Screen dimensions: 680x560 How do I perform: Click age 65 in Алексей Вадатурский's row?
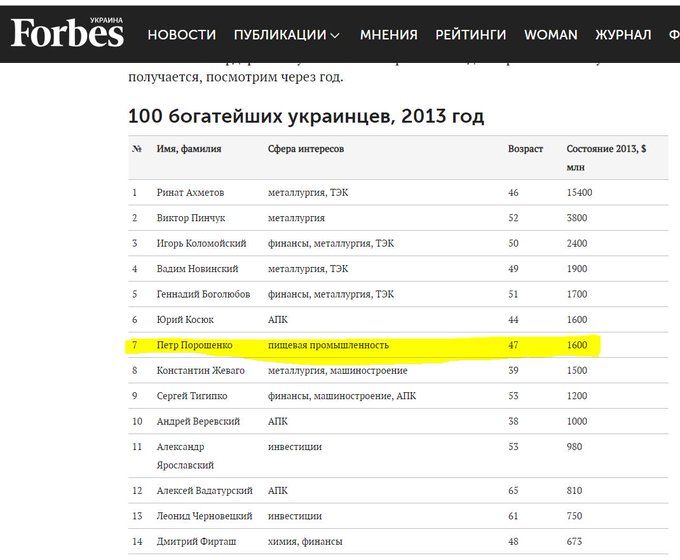click(513, 491)
